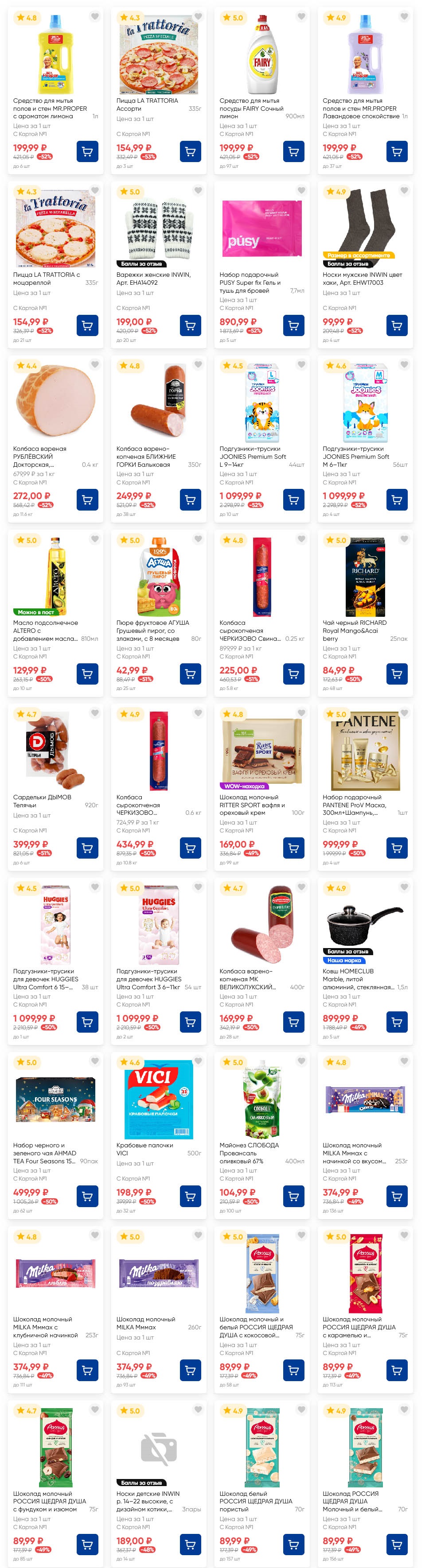Add HOMECLUB Marble ladle to cart
The height and width of the screenshot is (1568, 437).
pyautogui.click(x=397, y=1022)
